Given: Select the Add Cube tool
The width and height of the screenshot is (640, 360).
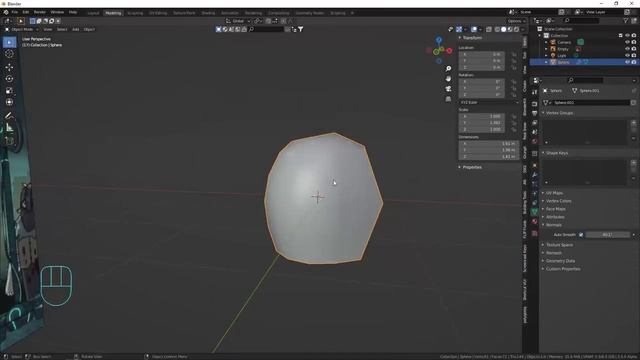Looking at the screenshot, I should tap(9, 141).
